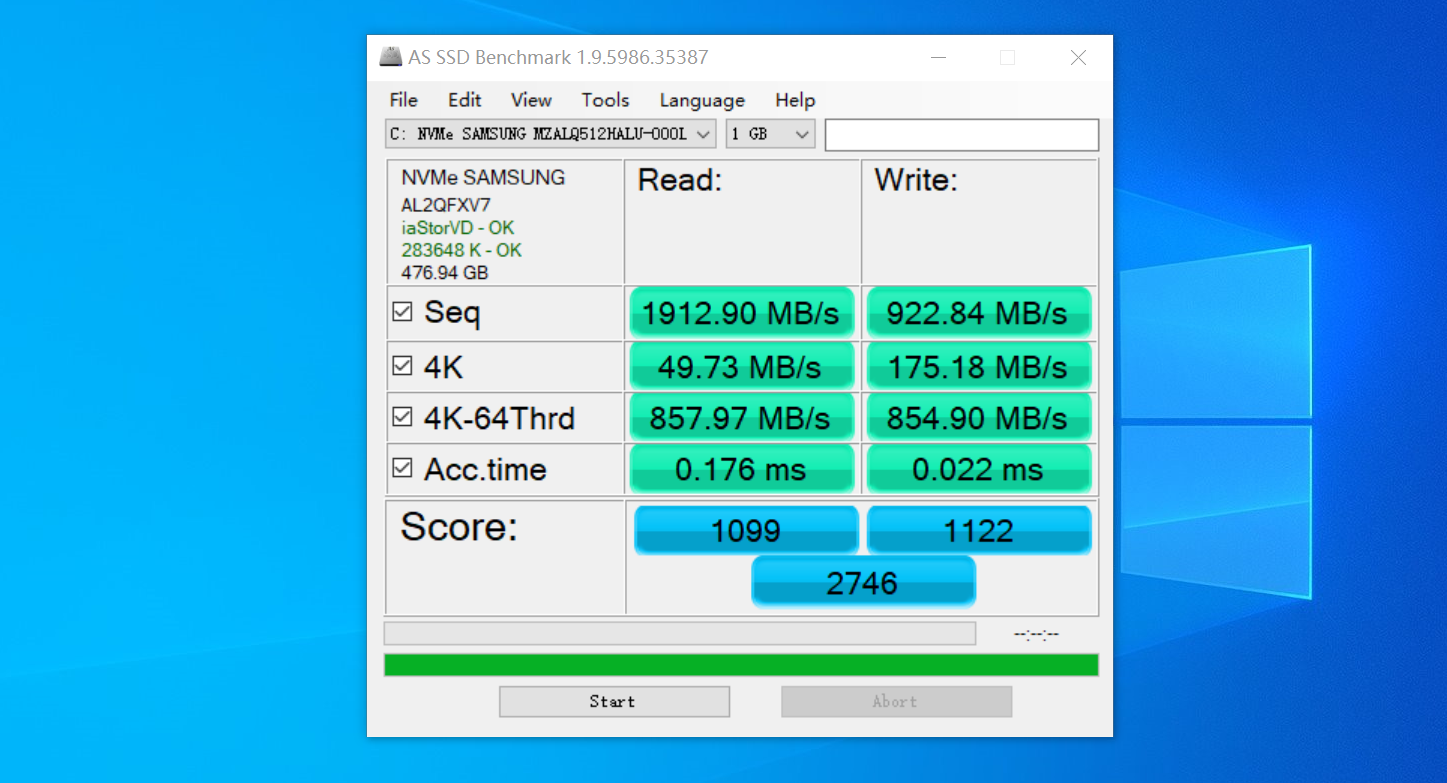Click the Seq read result 1912.90 MB/s
Viewport: 1447px width, 783px height.
pos(741,312)
